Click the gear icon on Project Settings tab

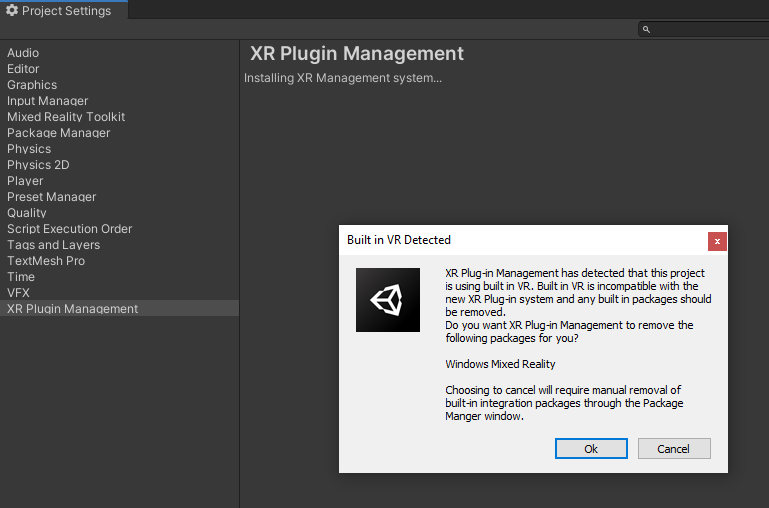pyautogui.click(x=12, y=10)
